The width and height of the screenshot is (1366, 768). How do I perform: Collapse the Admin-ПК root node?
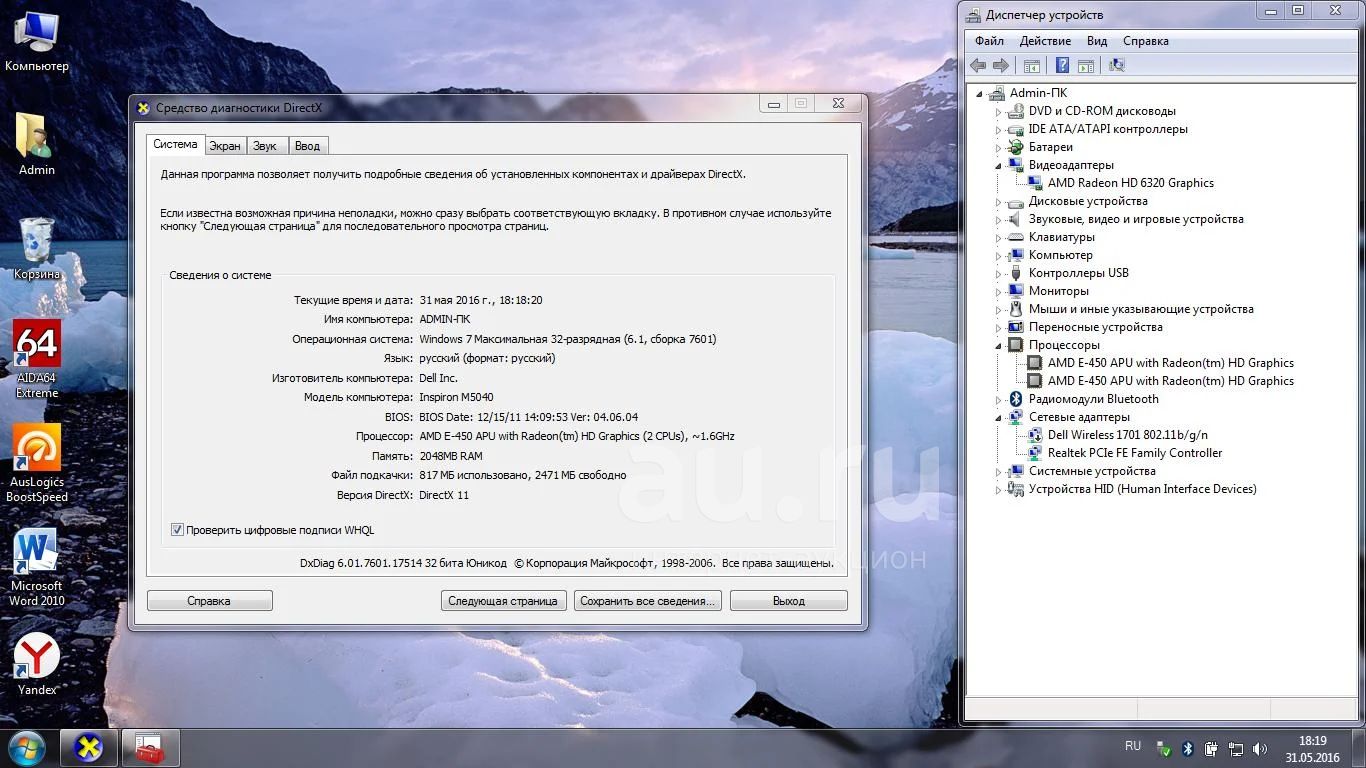click(x=979, y=93)
